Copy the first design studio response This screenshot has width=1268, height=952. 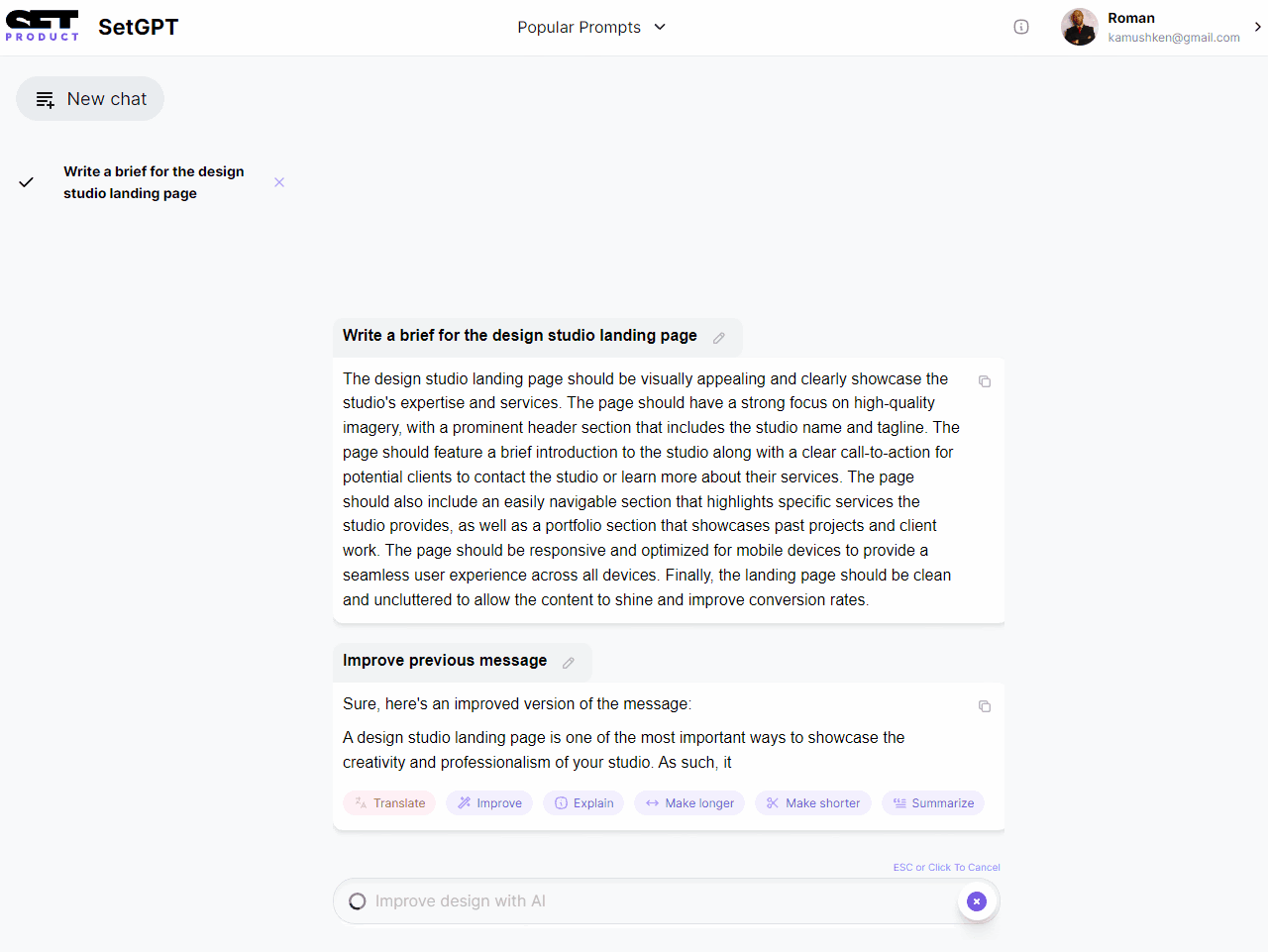click(x=985, y=381)
